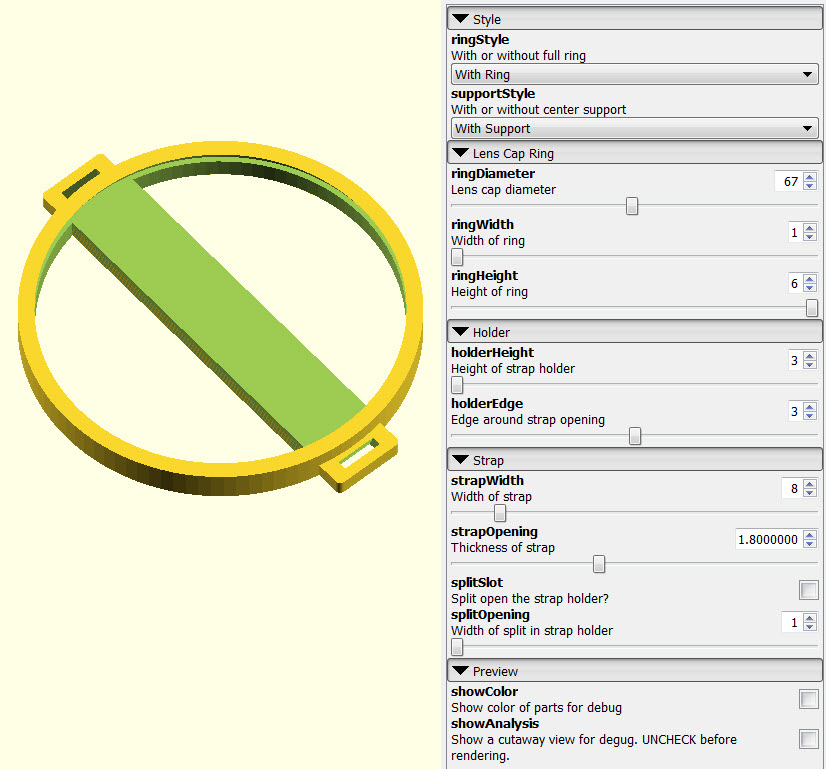Click the 'Split open the strap holder?' text
The image size is (826, 769).
(x=529, y=599)
